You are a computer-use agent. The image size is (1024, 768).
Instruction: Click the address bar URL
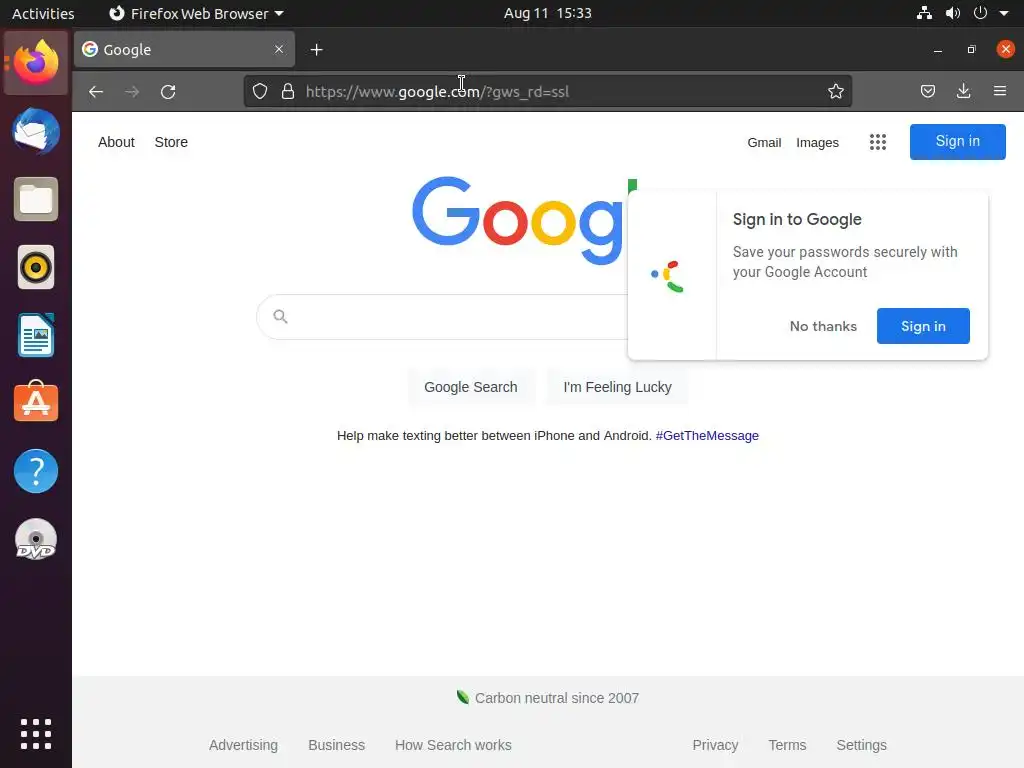pyautogui.click(x=437, y=91)
